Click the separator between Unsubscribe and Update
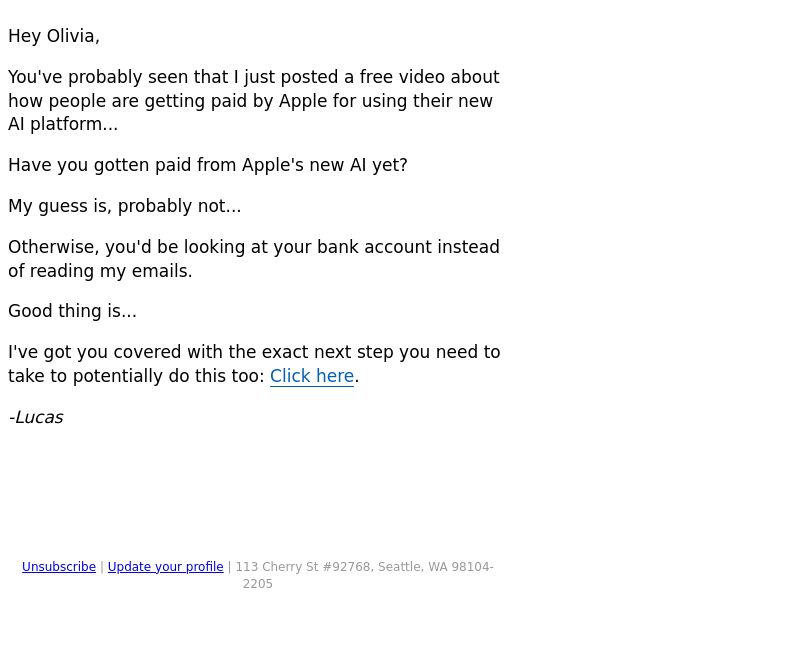The width and height of the screenshot is (800, 670). click(x=102, y=567)
